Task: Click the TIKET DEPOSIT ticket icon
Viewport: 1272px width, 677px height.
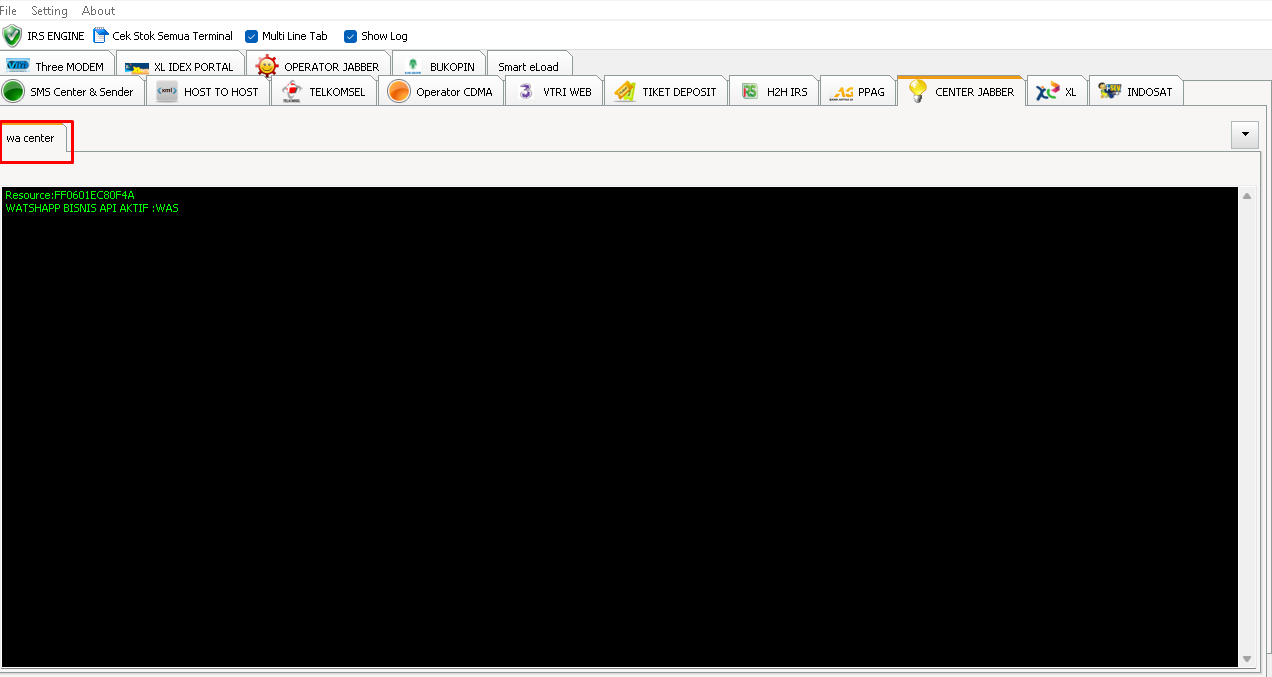Action: pyautogui.click(x=625, y=90)
